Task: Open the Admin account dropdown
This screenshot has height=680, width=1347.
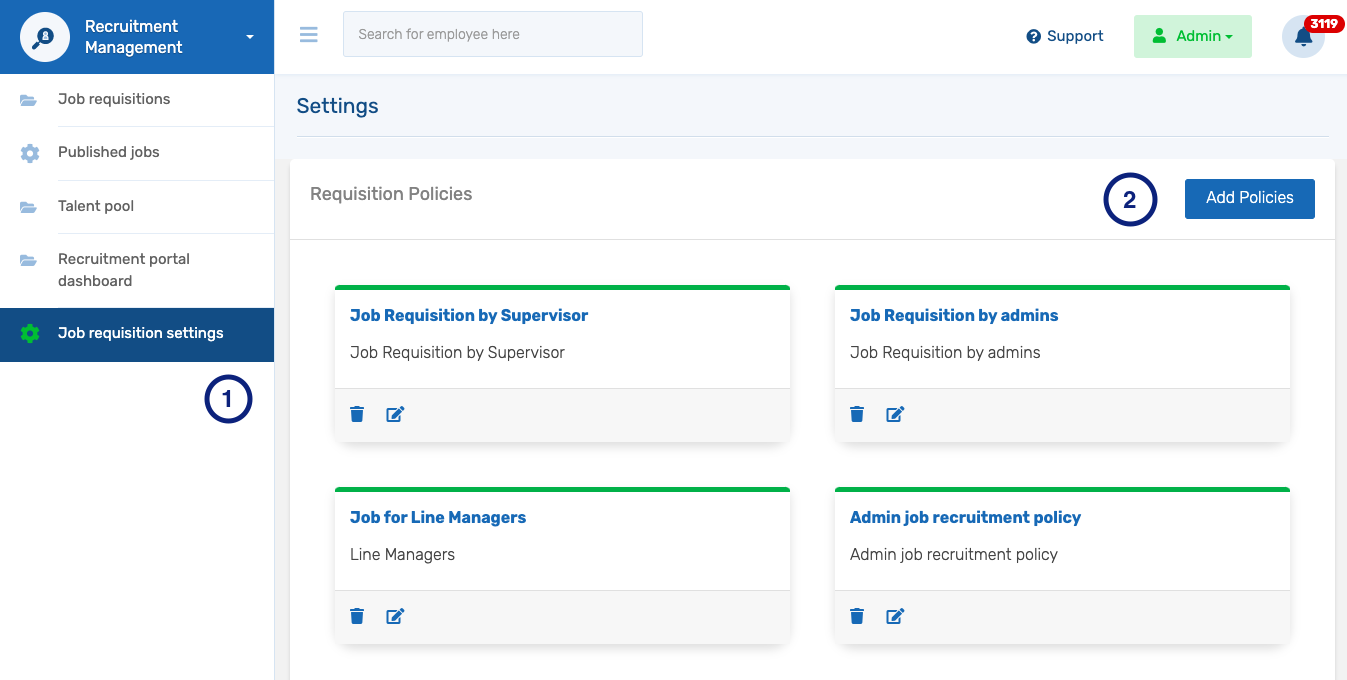Action: pyautogui.click(x=1192, y=35)
